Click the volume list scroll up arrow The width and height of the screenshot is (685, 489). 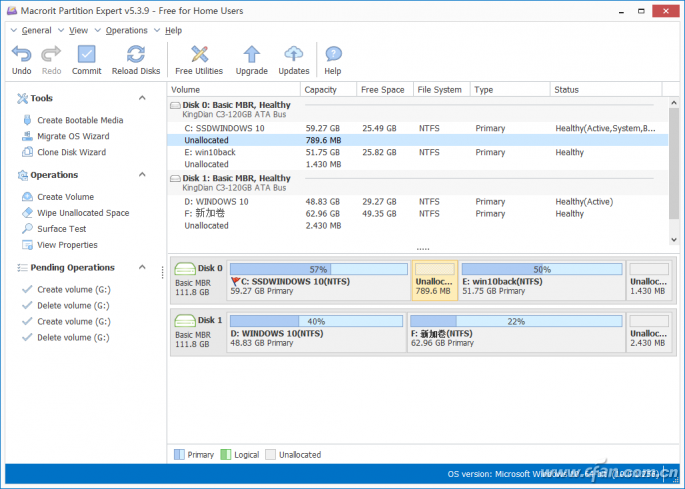pyautogui.click(x=674, y=103)
